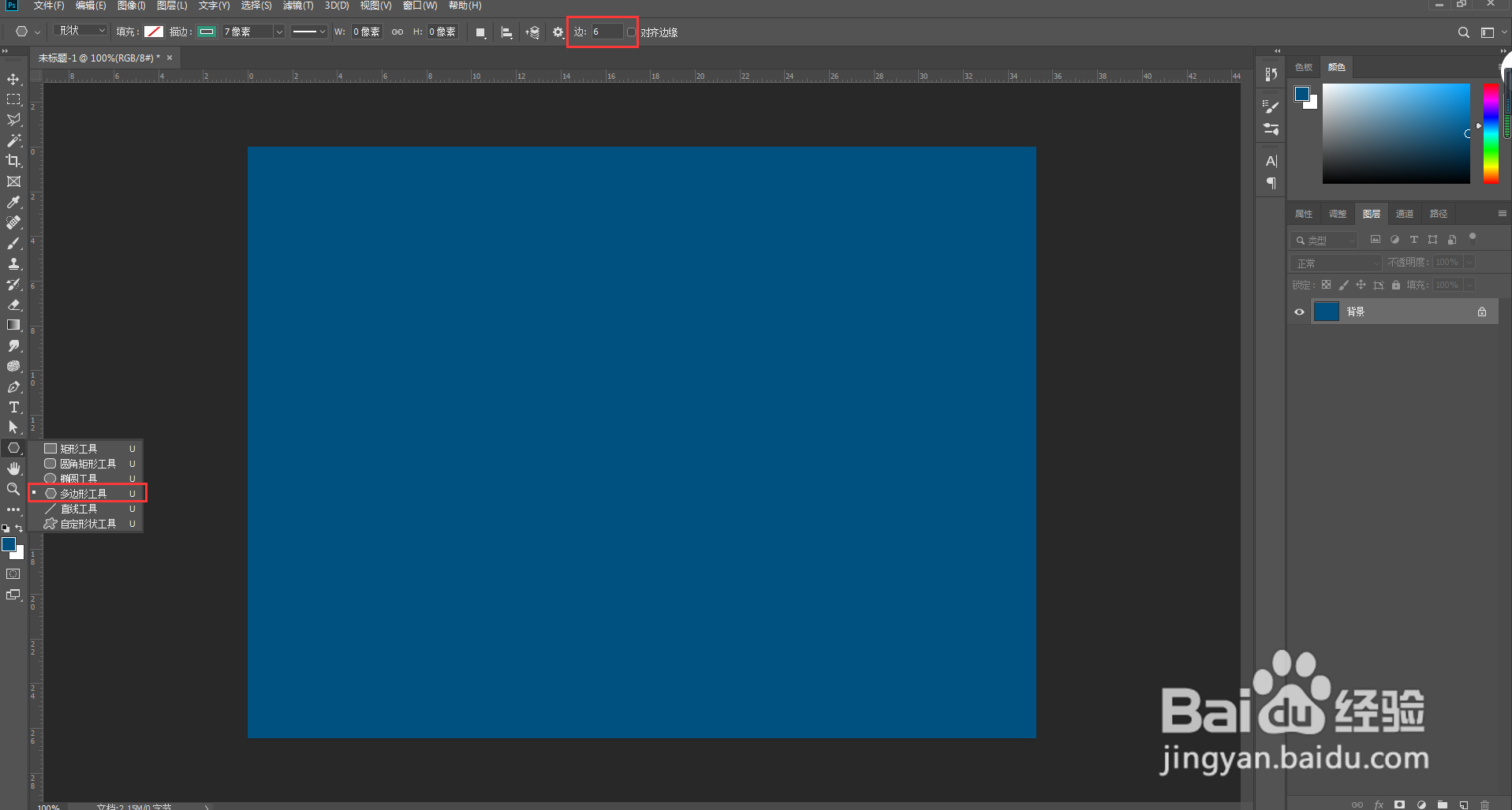Select the Horizontal Type tool
The width and height of the screenshot is (1512, 810).
coord(13,407)
